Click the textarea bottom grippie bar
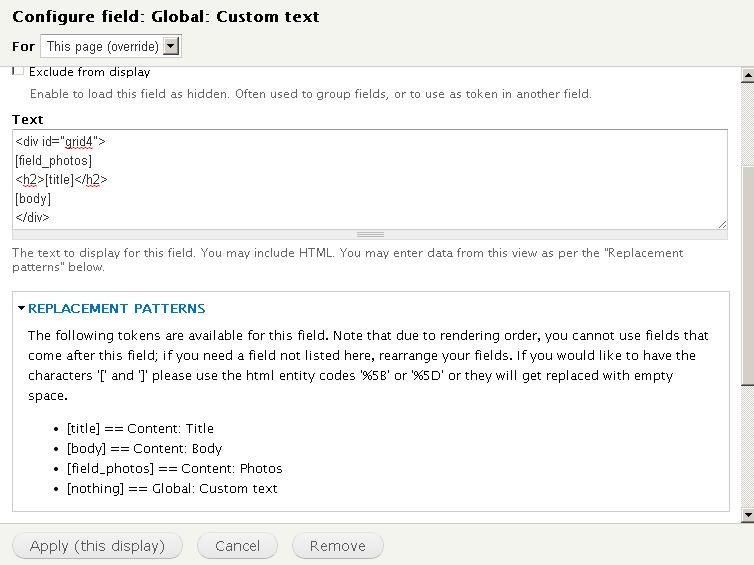The height and width of the screenshot is (565, 754). 370,235
